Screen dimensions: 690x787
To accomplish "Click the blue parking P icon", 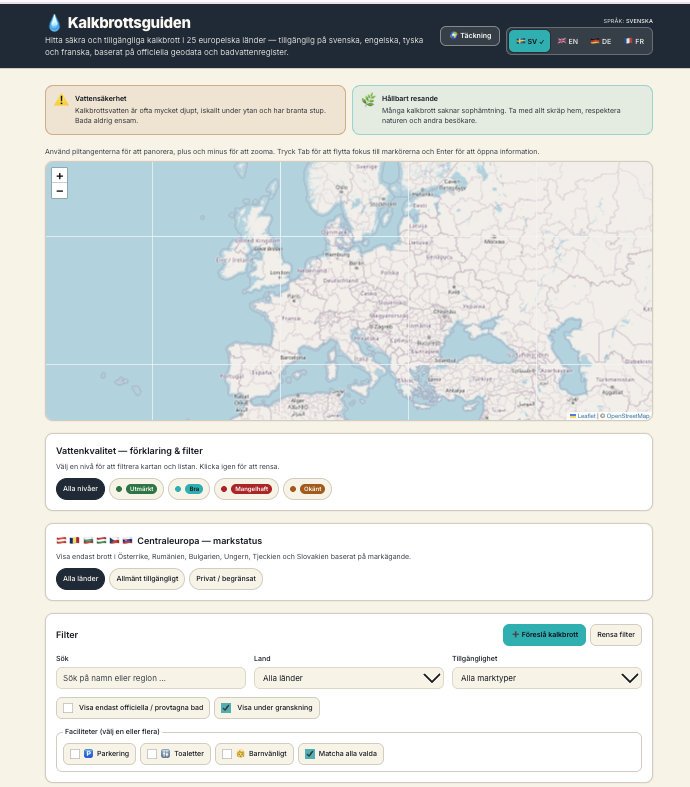I will pos(88,753).
